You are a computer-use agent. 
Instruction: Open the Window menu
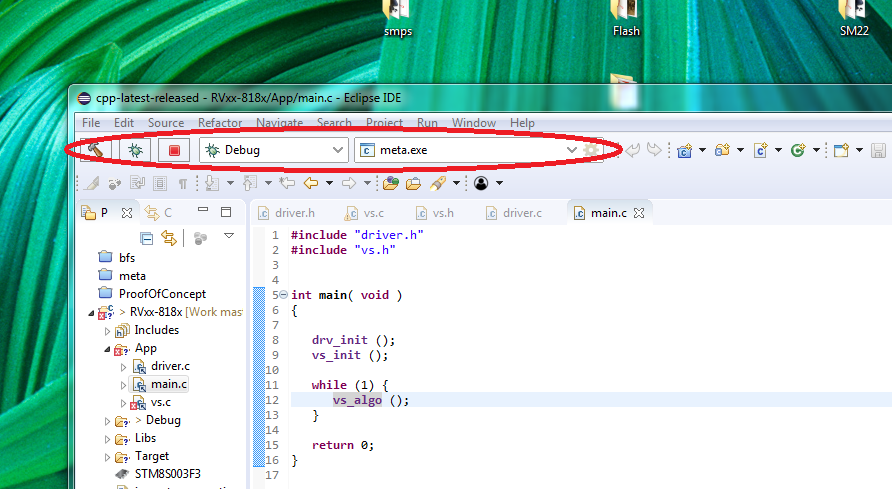[473, 123]
